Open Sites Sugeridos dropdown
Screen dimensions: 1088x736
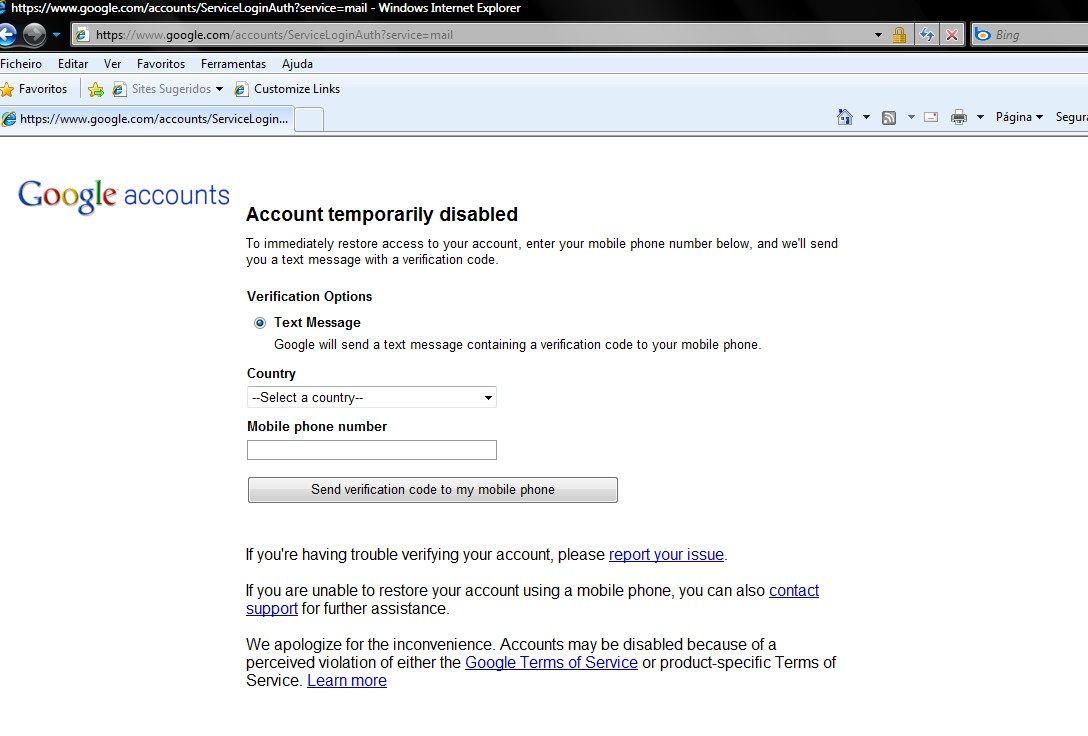coord(168,89)
